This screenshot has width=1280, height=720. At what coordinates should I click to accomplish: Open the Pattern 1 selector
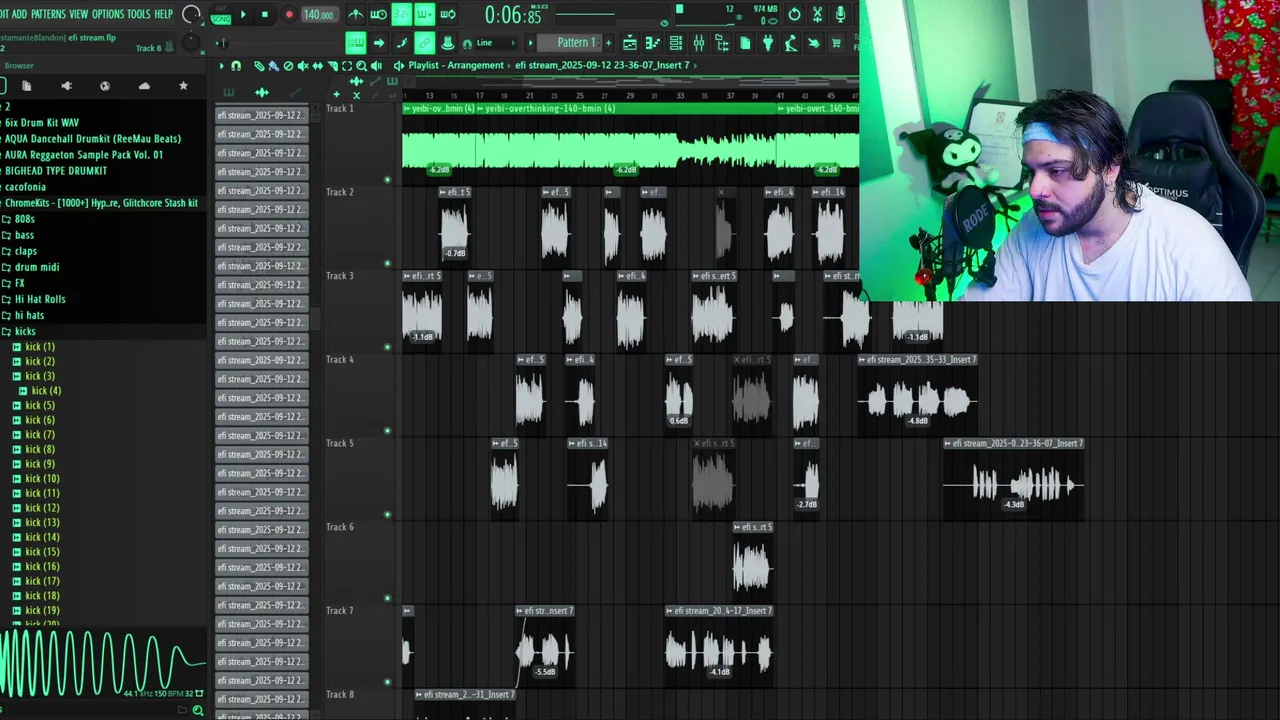click(x=575, y=42)
